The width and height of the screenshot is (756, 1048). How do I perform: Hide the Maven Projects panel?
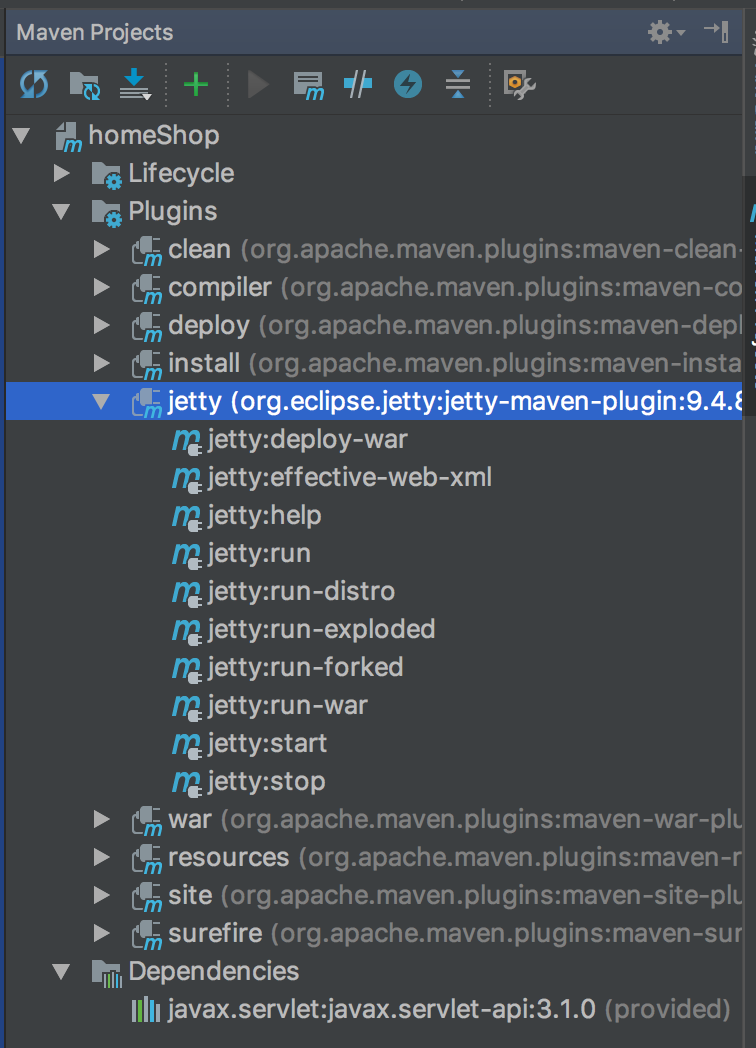(716, 31)
